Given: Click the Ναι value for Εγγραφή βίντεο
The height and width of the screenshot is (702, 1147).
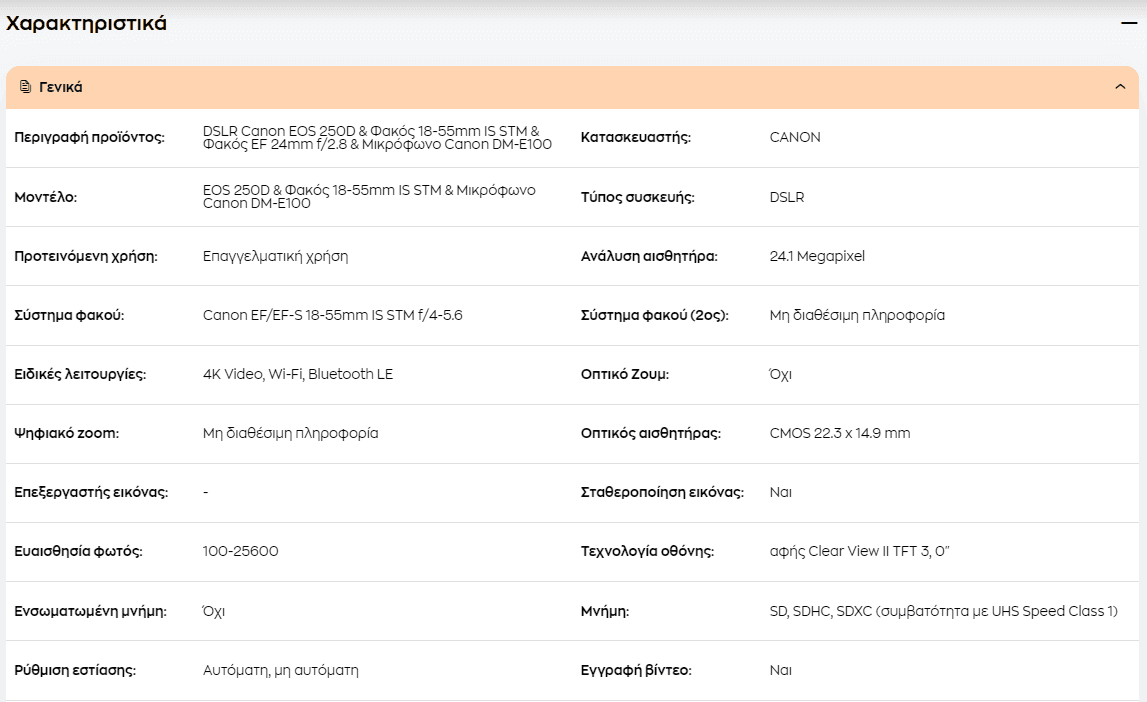Looking at the screenshot, I should [x=781, y=671].
